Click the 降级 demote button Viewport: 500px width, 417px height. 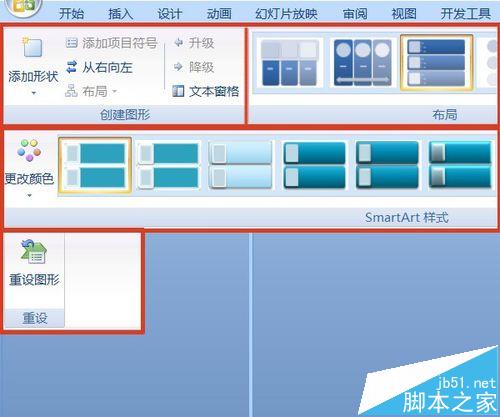pyautogui.click(x=194, y=67)
